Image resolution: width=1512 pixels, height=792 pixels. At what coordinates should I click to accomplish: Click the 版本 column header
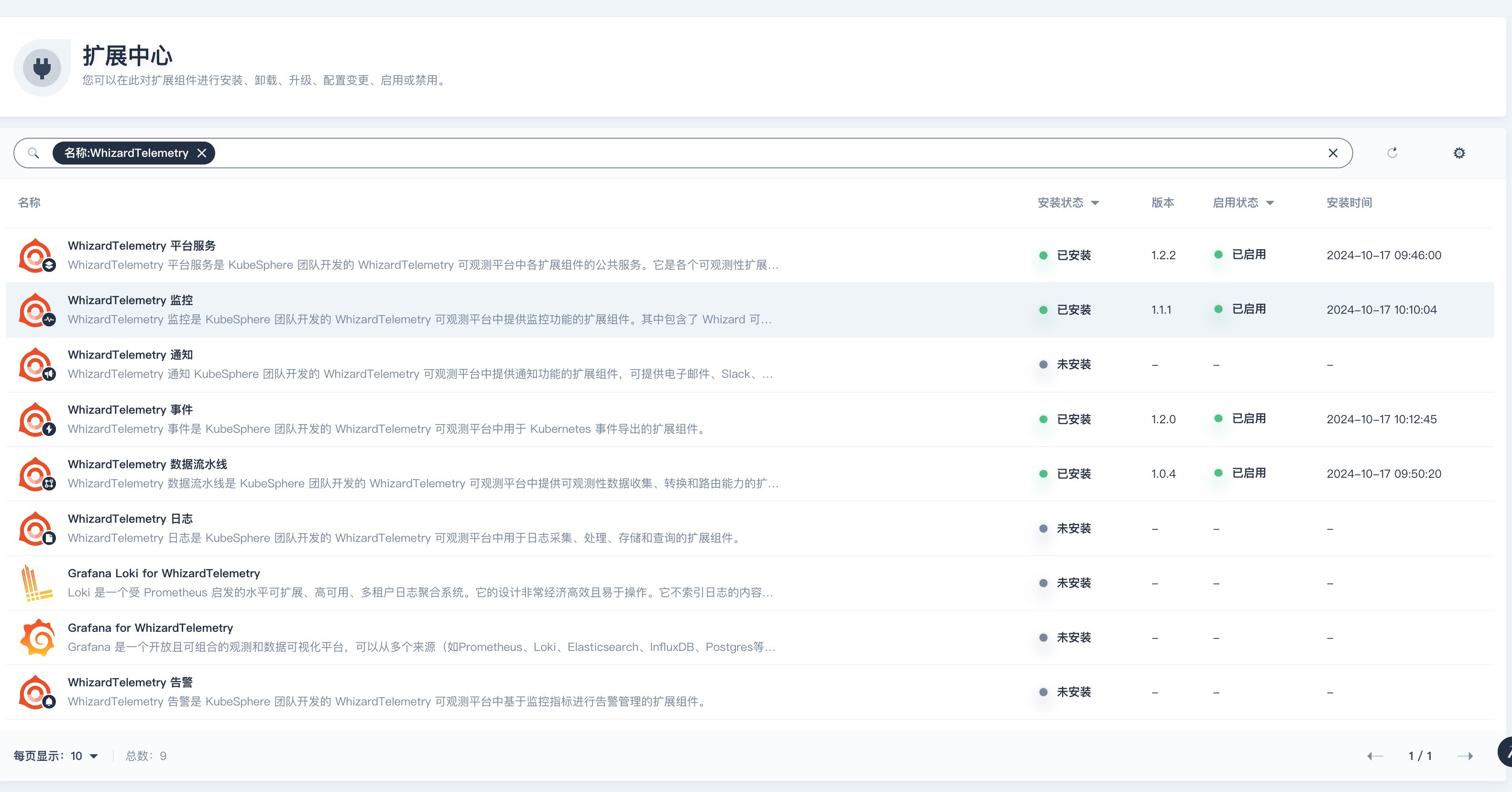click(x=1163, y=203)
